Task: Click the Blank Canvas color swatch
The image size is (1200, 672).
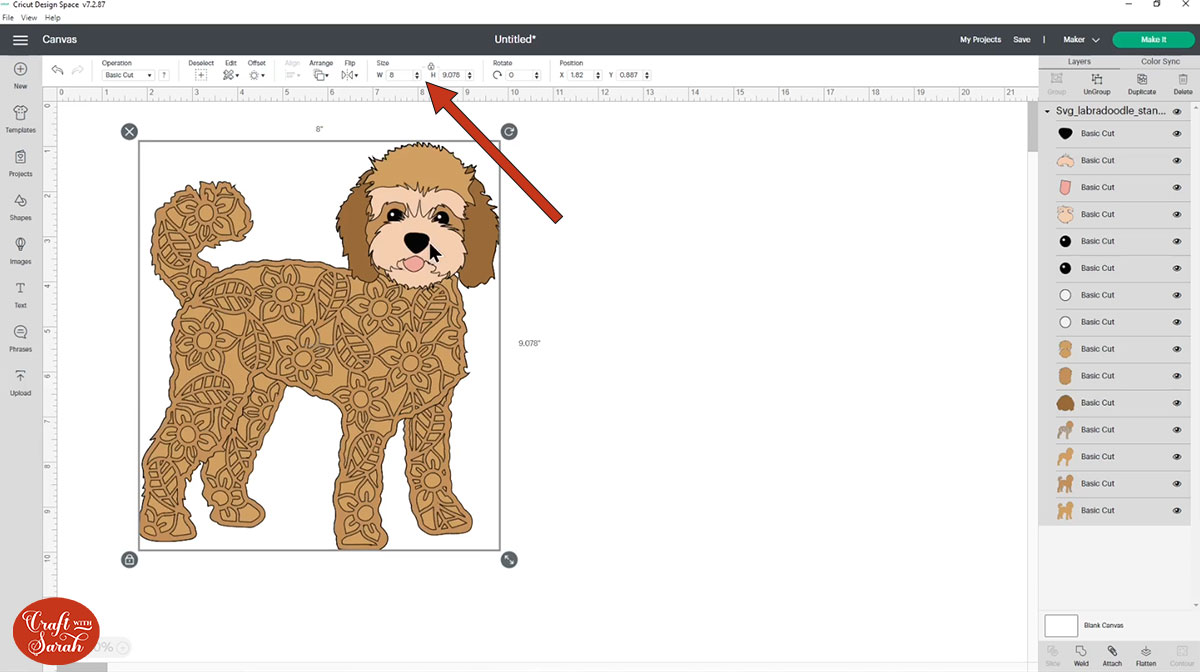Action: pos(1060,626)
